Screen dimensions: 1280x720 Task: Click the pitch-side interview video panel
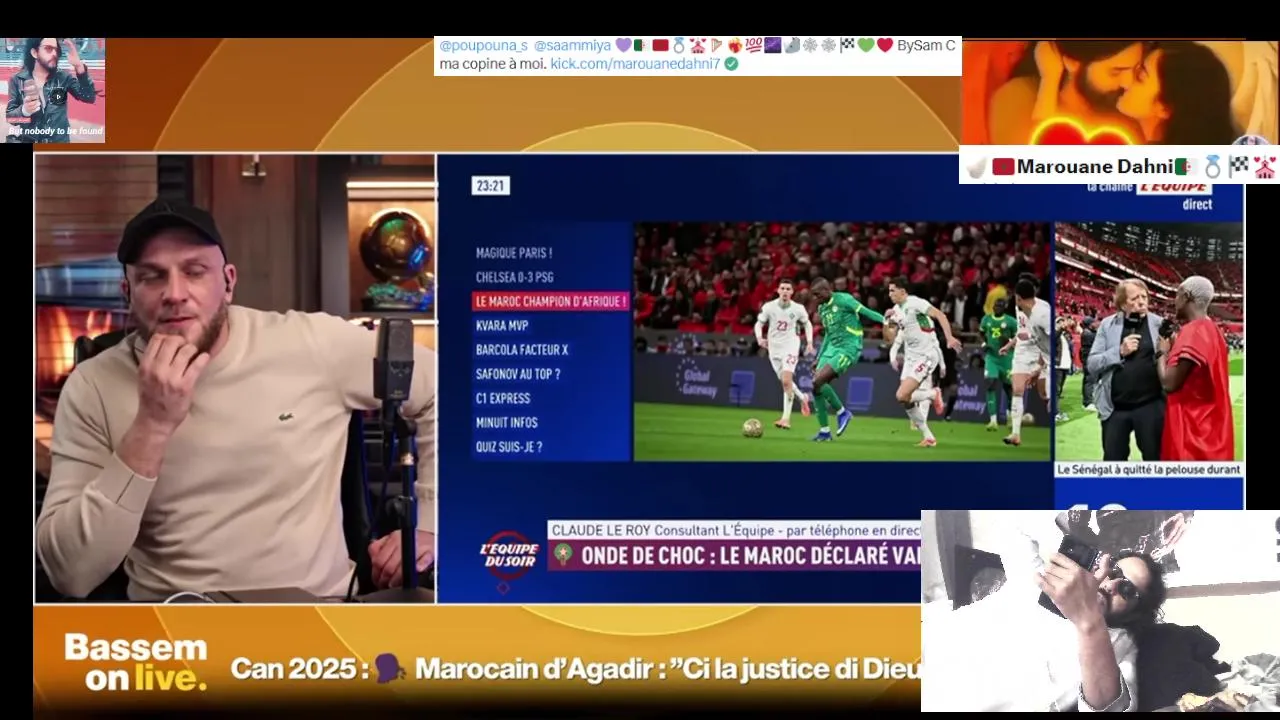point(1149,341)
